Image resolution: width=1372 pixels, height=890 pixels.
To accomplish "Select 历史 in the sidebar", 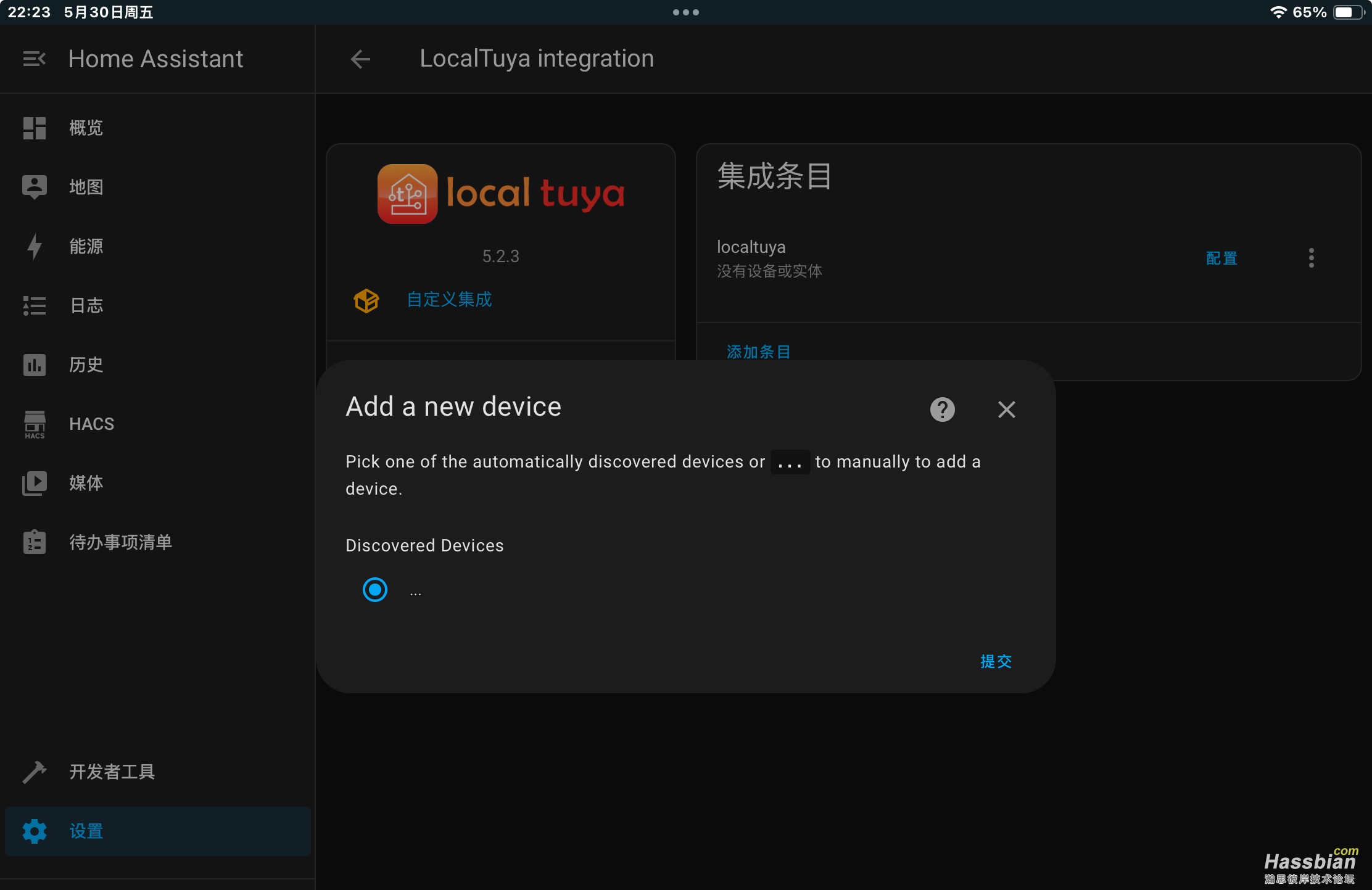I will tap(157, 365).
